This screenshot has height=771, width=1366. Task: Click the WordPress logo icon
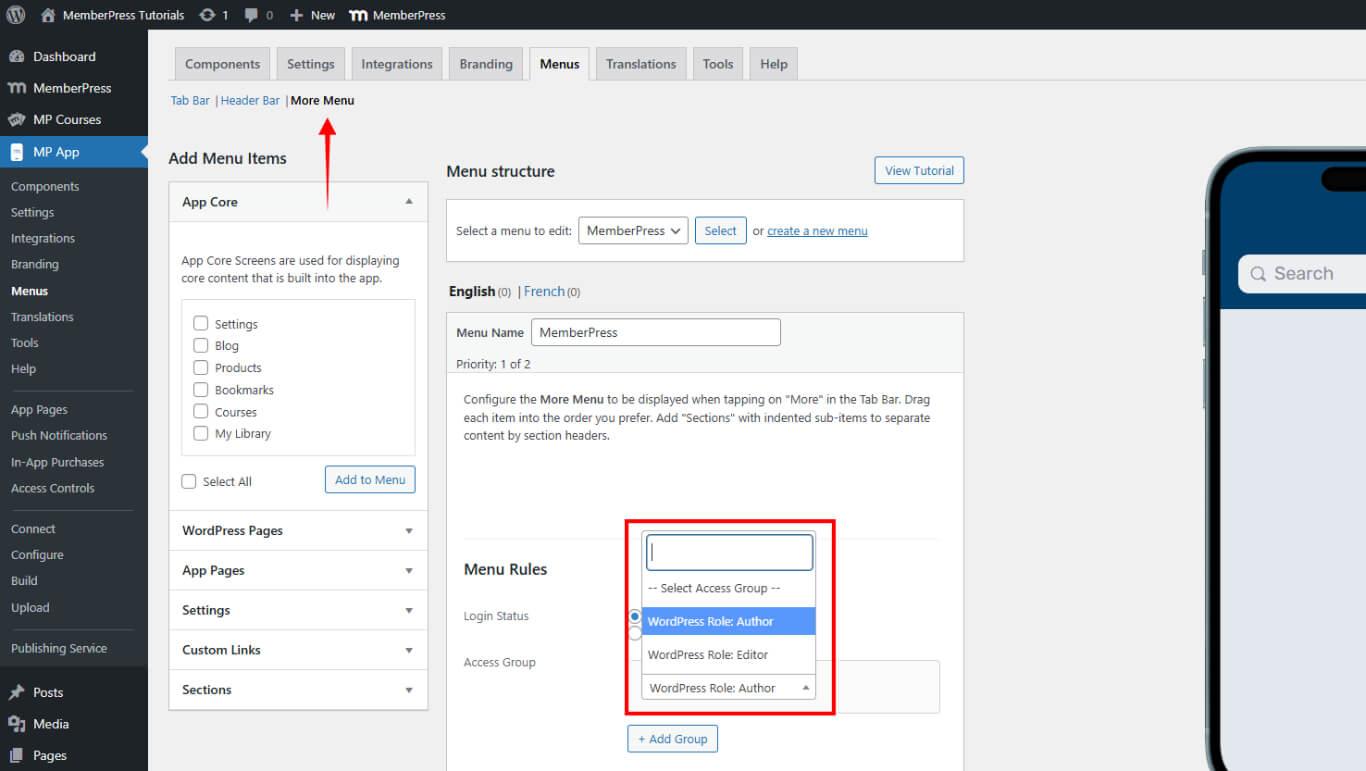[x=16, y=15]
